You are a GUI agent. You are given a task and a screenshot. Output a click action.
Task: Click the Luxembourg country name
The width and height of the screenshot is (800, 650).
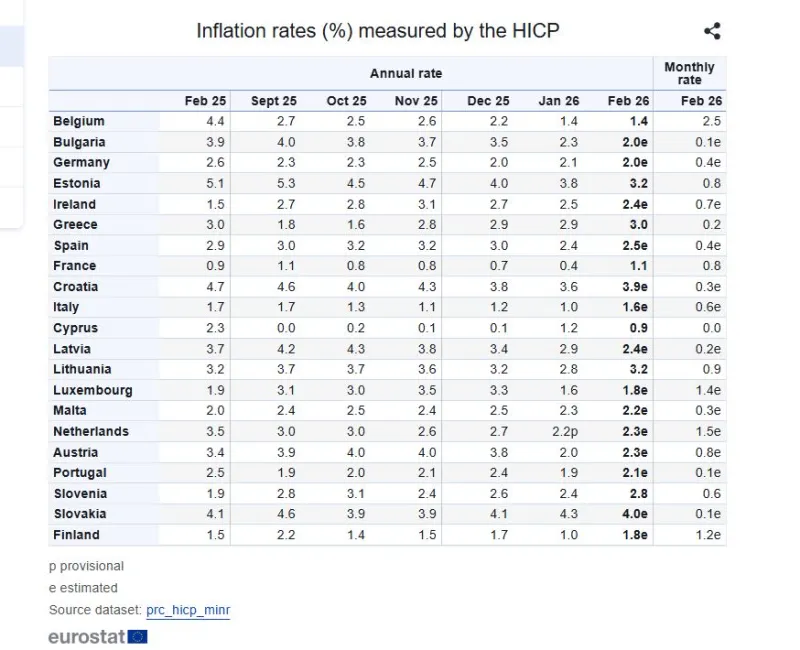coord(92,390)
